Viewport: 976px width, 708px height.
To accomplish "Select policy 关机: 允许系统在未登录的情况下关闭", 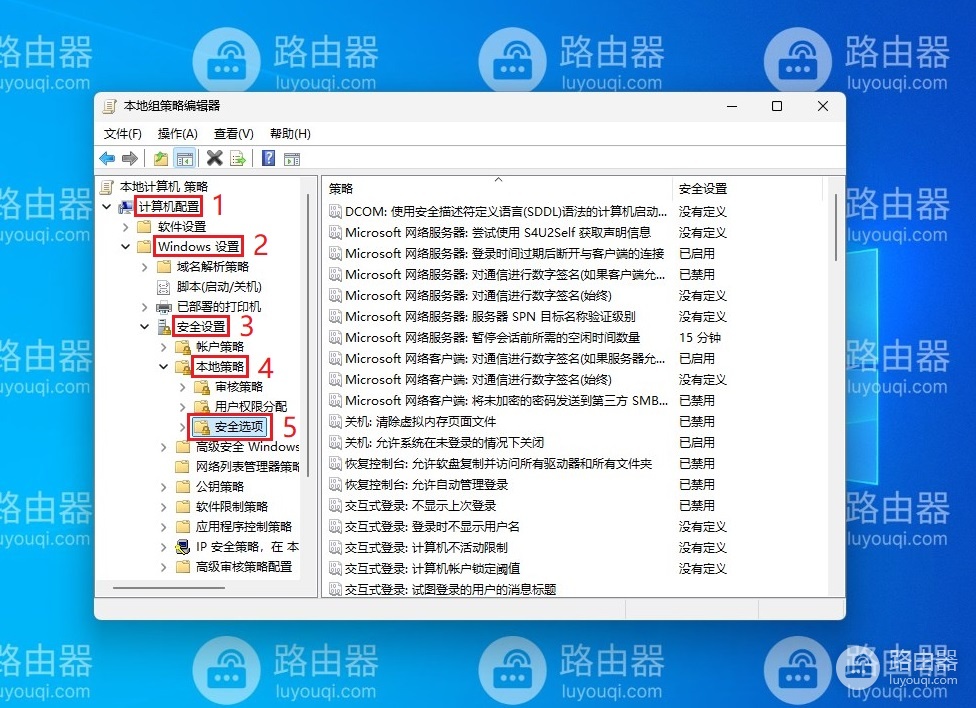I will pos(444,443).
